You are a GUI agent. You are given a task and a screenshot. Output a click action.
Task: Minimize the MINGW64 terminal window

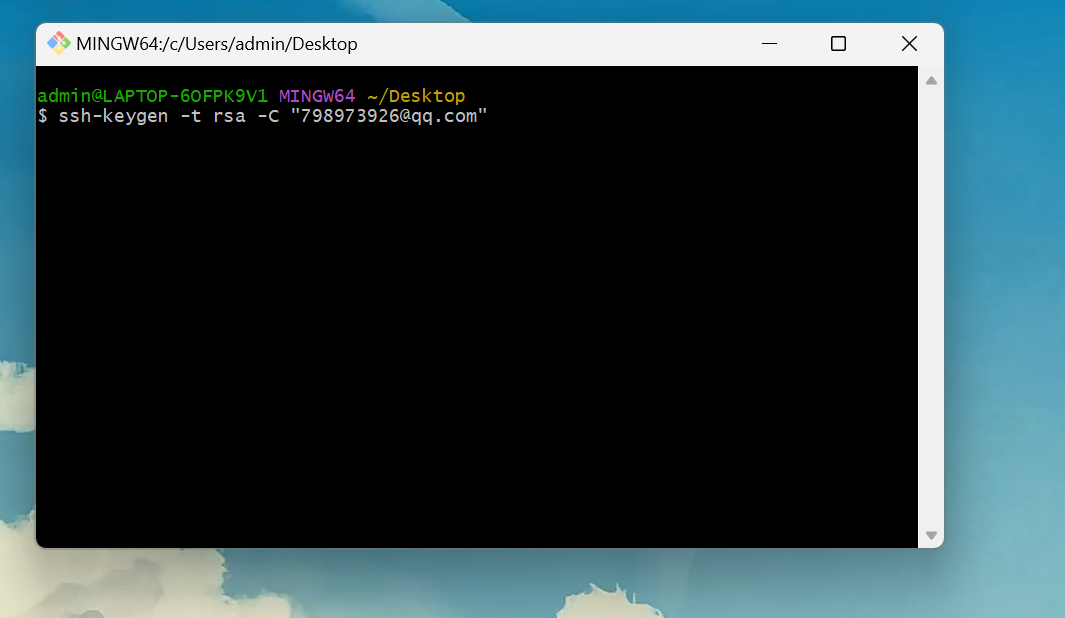point(769,44)
